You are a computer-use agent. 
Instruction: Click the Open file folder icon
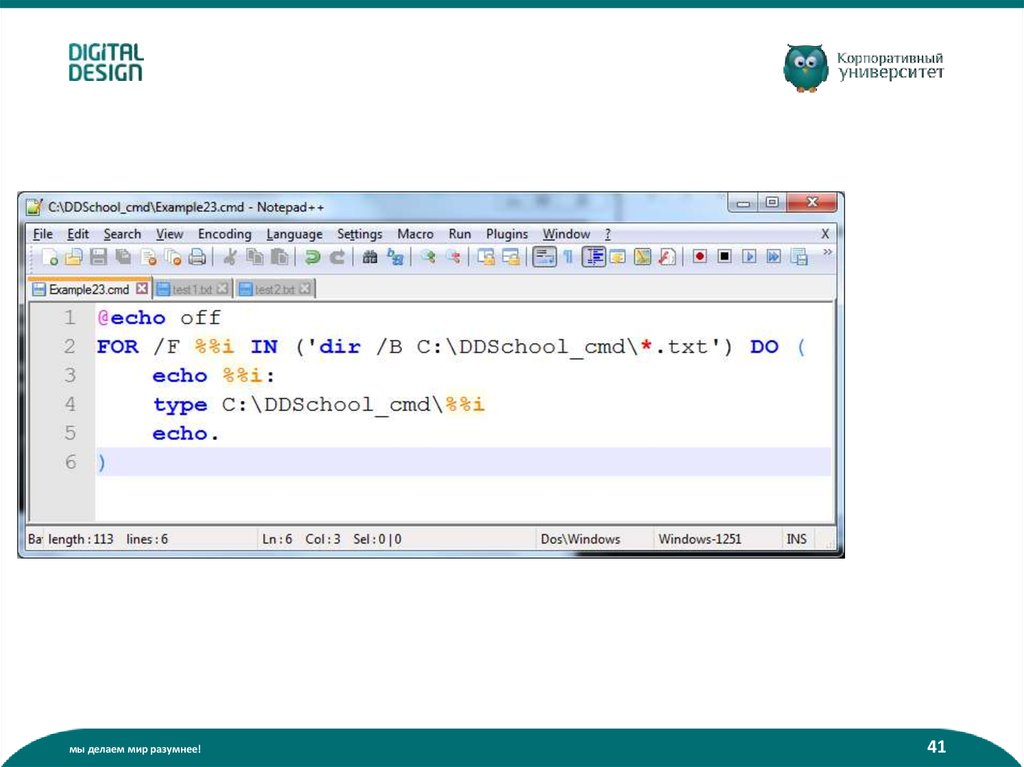pyautogui.click(x=74, y=258)
